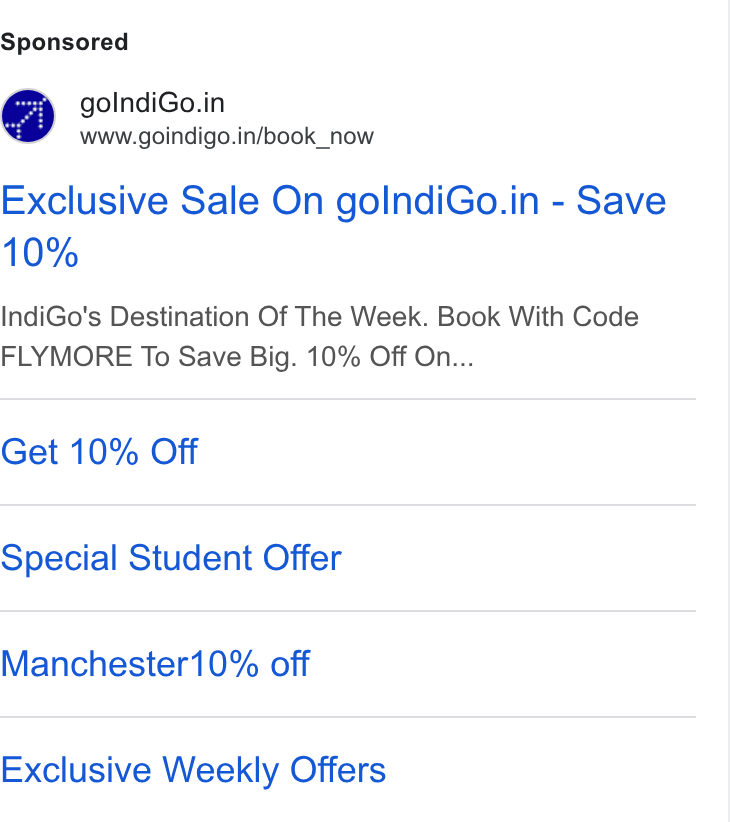Click the IndiGo round logo icon
Screen dimensions: 730x822
click(x=28, y=116)
